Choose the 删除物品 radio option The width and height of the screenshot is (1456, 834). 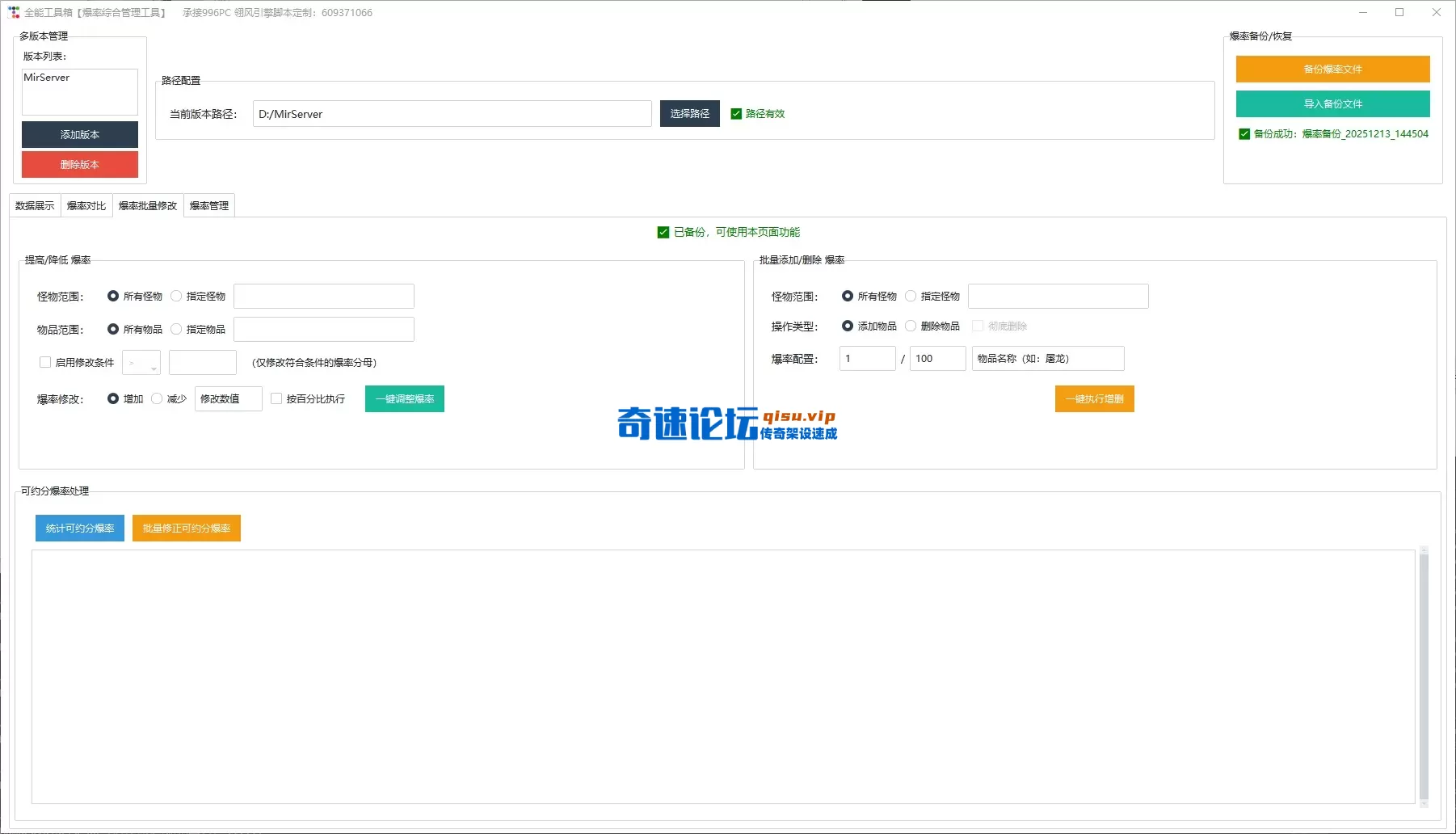pyautogui.click(x=911, y=326)
